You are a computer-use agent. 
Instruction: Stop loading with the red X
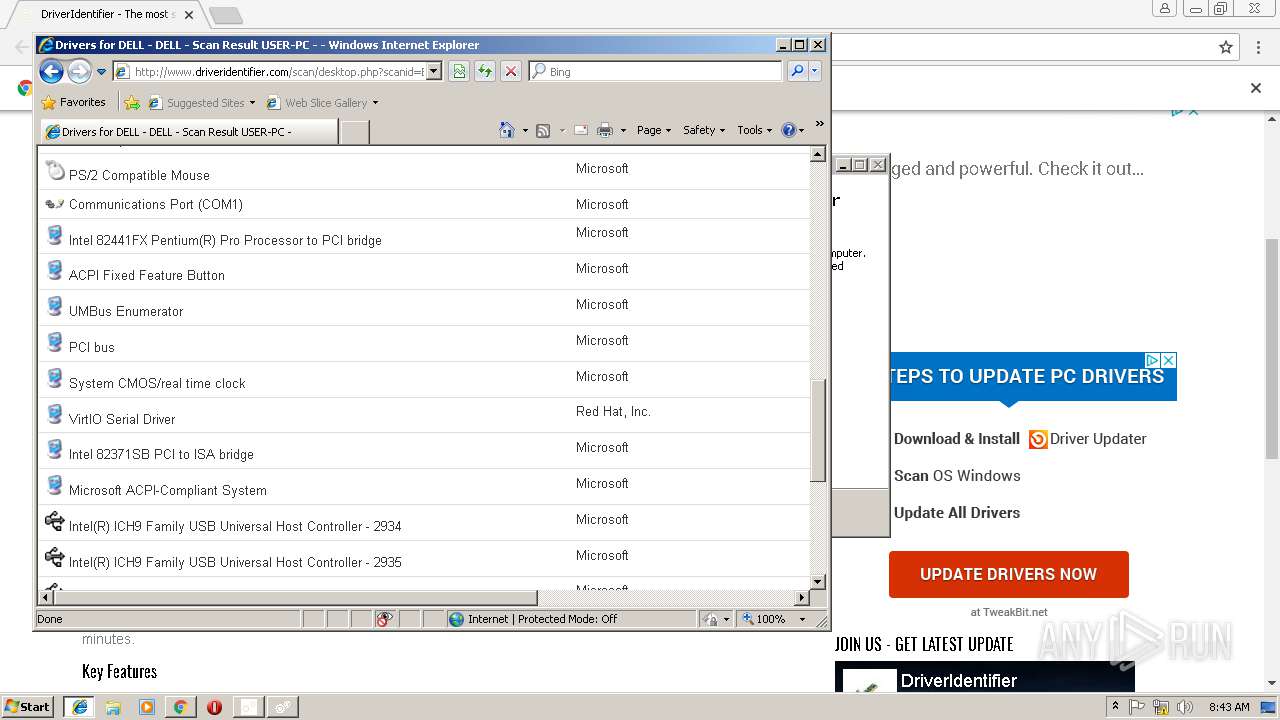[511, 71]
